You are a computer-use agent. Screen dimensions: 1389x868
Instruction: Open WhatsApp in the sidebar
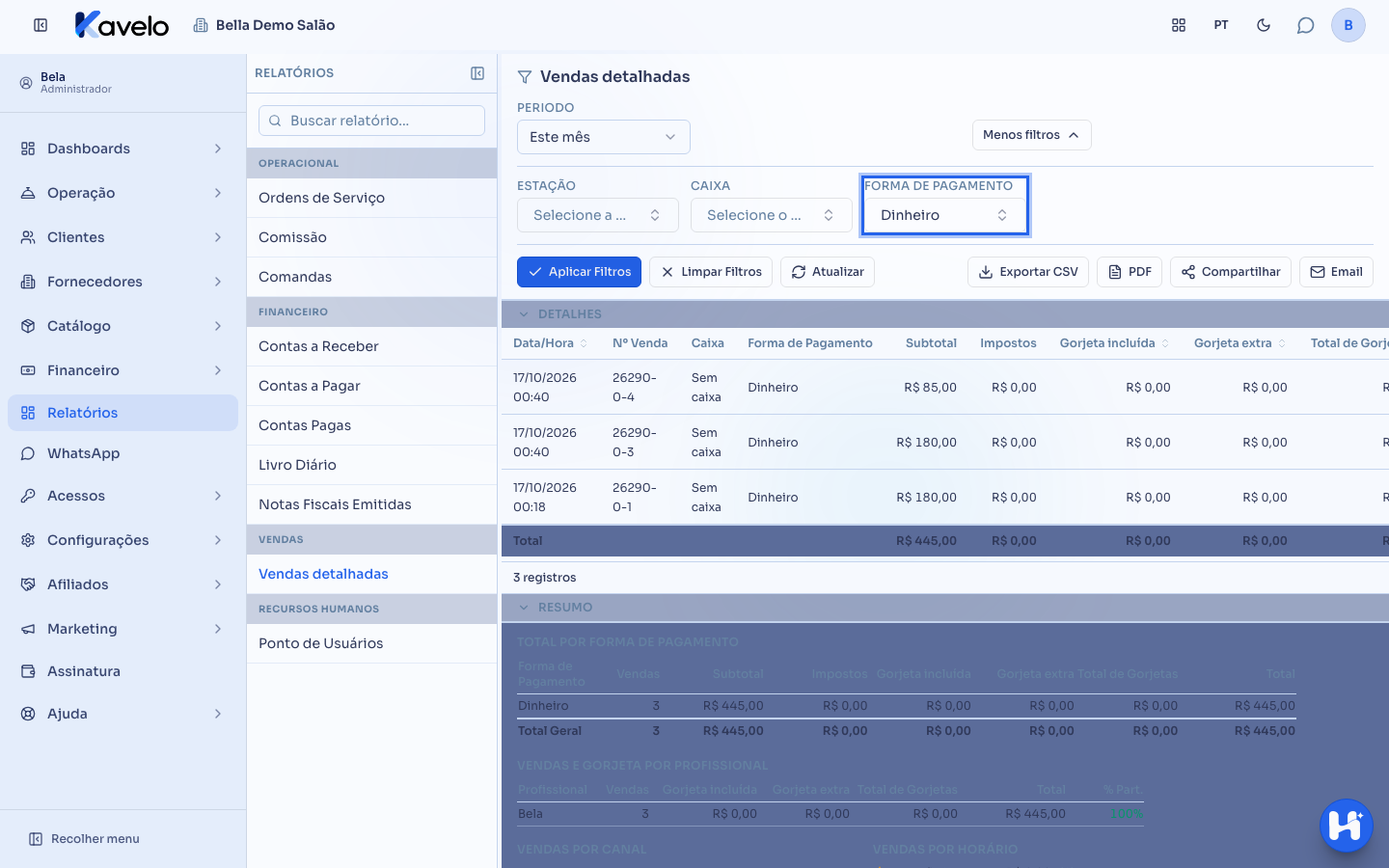click(x=123, y=453)
